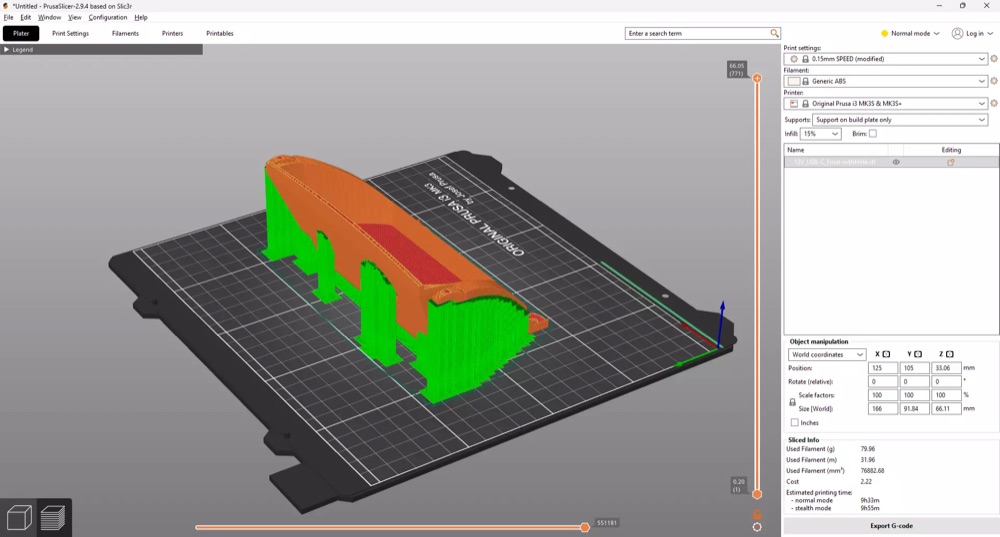Viewport: 1000px width, 537px height.
Task: Enable the Inches checkbox
Action: coord(795,423)
